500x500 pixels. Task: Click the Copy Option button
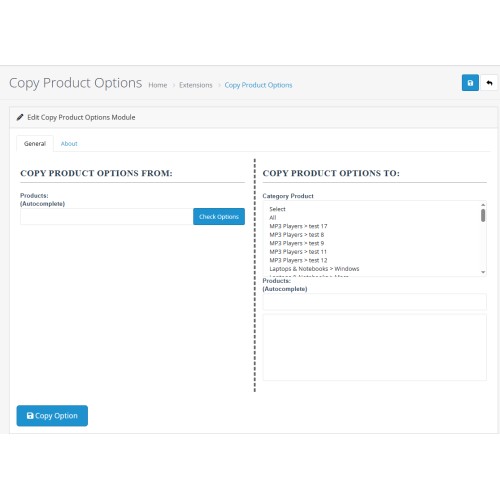tap(52, 416)
